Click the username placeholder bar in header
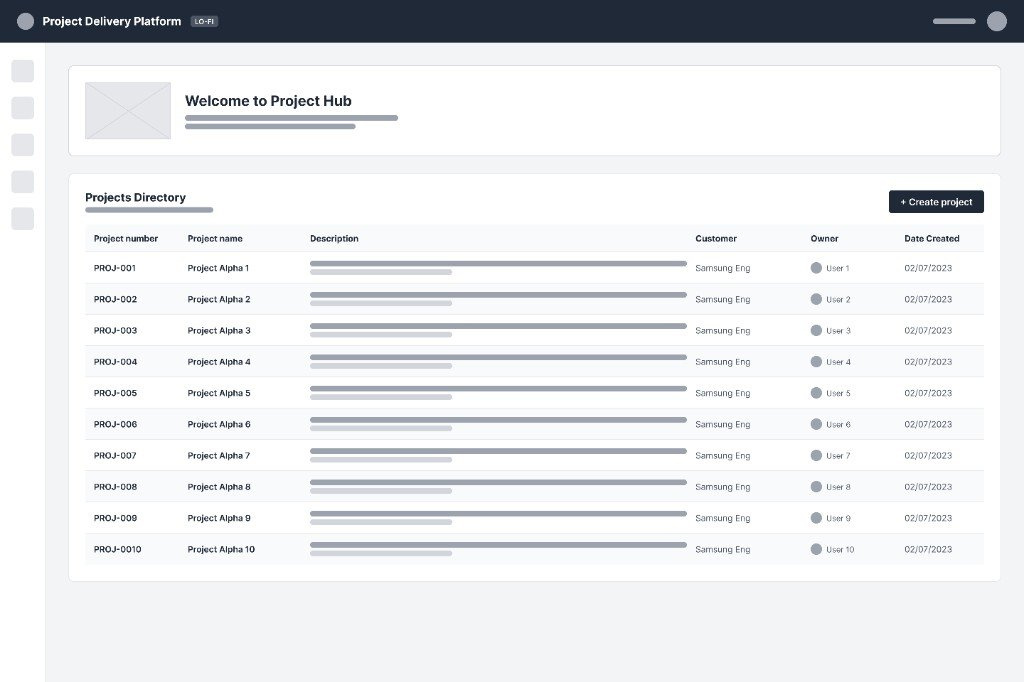This screenshot has height=682, width=1024. tap(954, 22)
